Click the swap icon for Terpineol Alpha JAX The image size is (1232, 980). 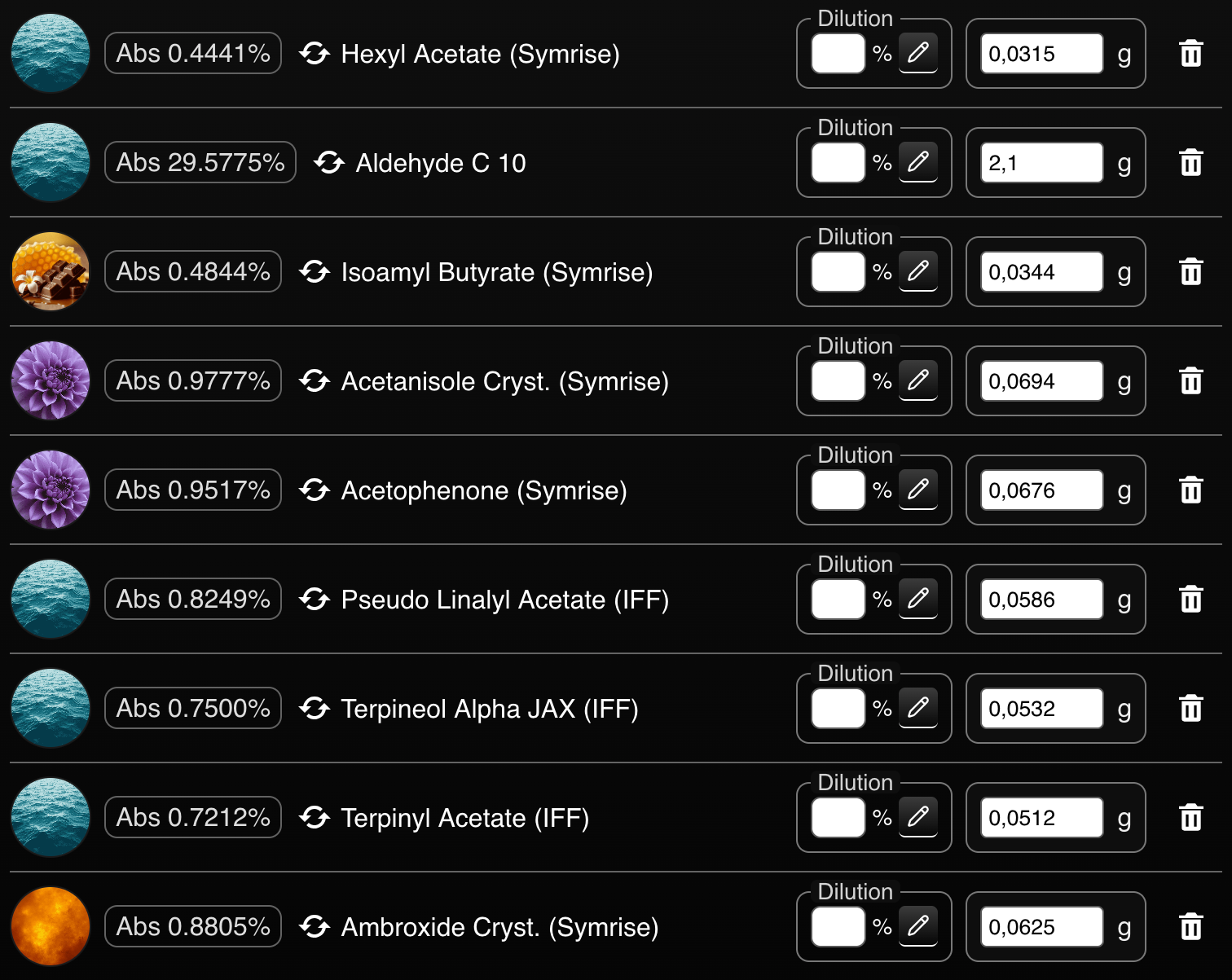pyautogui.click(x=315, y=708)
